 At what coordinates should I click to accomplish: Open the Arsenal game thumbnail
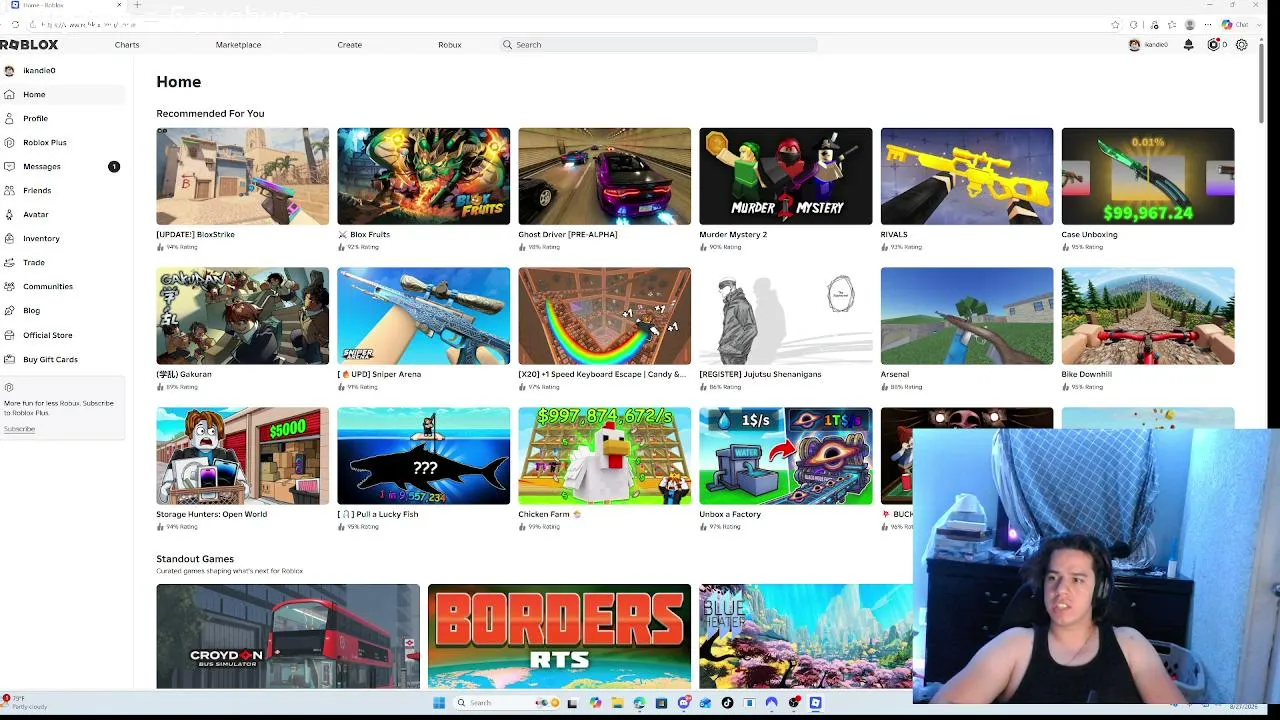(x=966, y=316)
